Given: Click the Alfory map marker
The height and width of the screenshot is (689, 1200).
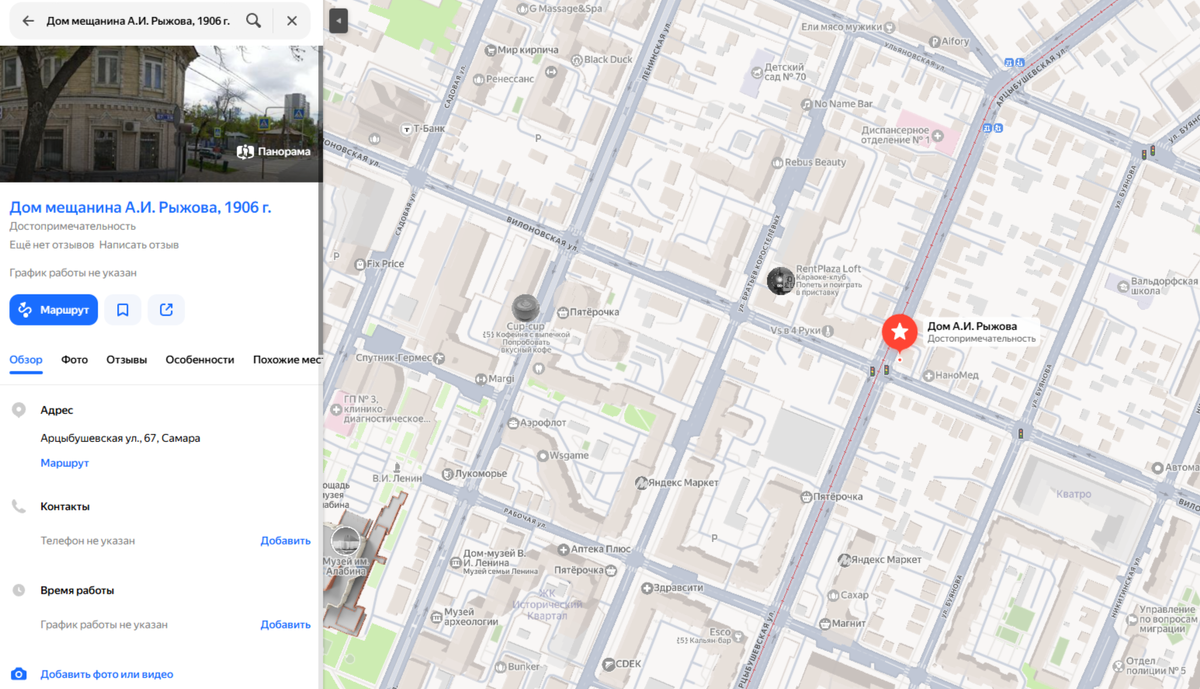Looking at the screenshot, I should pos(934,42).
